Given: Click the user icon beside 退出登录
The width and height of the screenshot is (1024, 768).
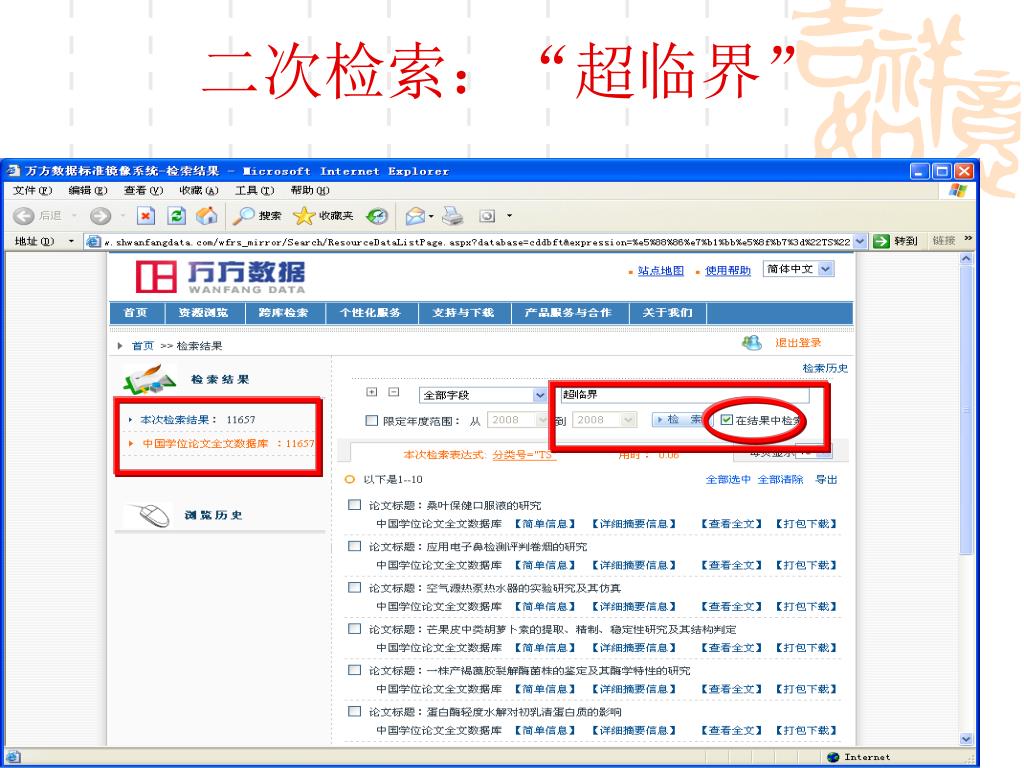Looking at the screenshot, I should pos(752,343).
